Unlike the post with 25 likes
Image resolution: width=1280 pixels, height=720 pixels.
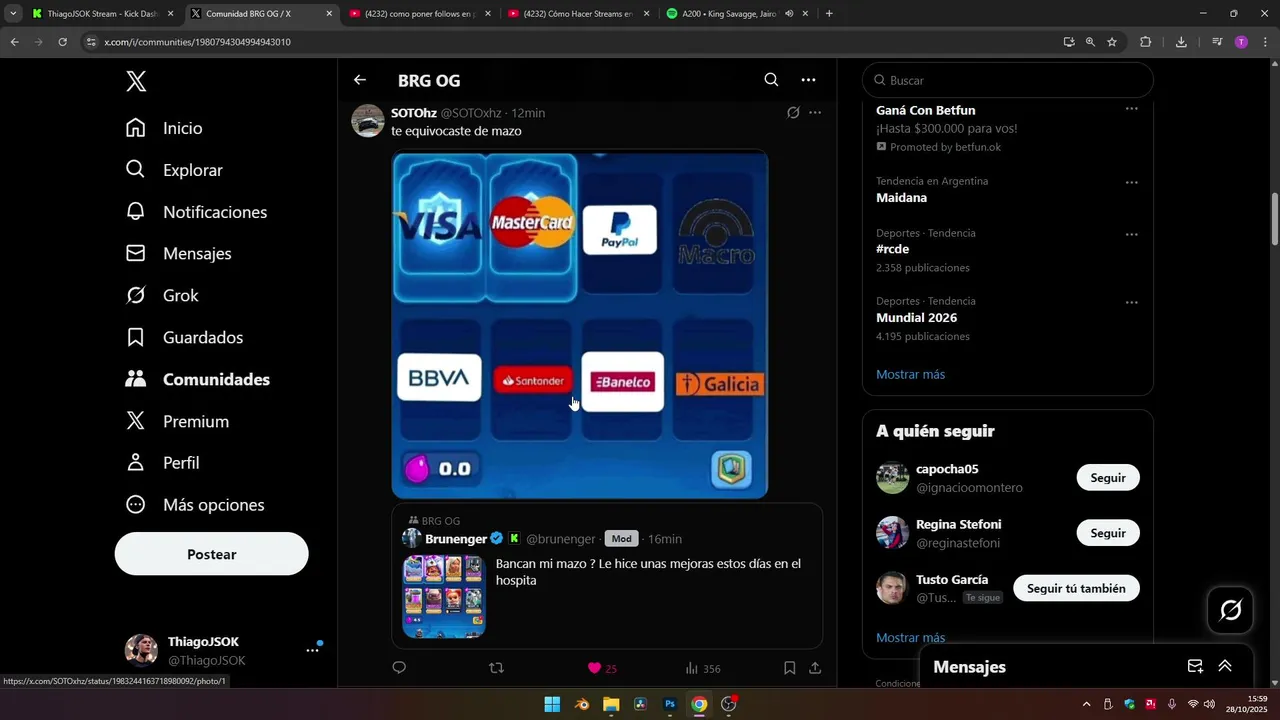(x=602, y=668)
